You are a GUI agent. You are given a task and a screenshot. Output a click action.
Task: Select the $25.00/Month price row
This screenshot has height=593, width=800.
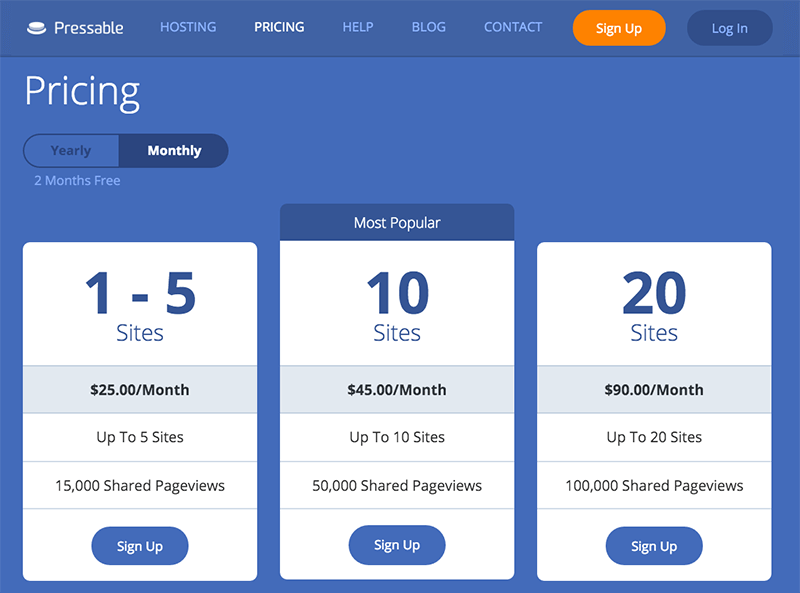click(x=140, y=390)
